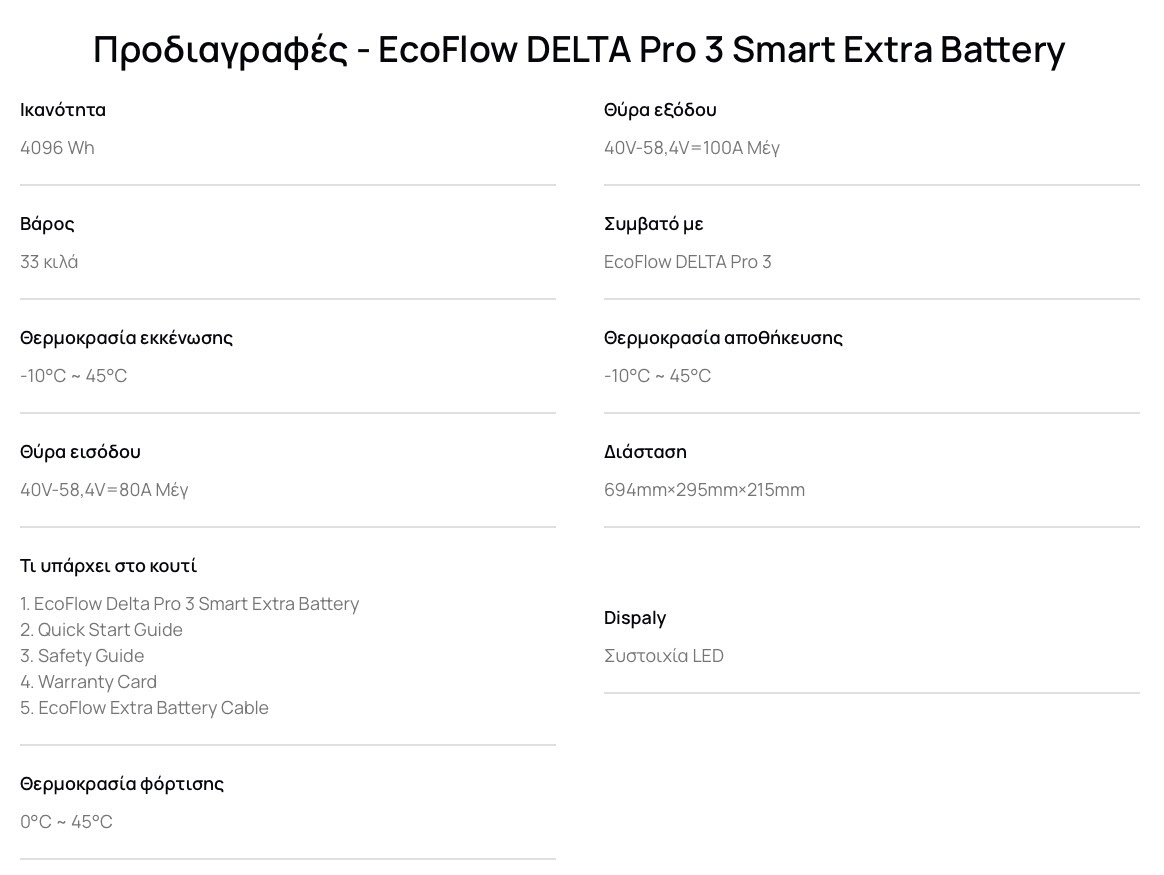
Task: Click the Θερμοκρασία εκκένωσης label
Action: (126, 338)
